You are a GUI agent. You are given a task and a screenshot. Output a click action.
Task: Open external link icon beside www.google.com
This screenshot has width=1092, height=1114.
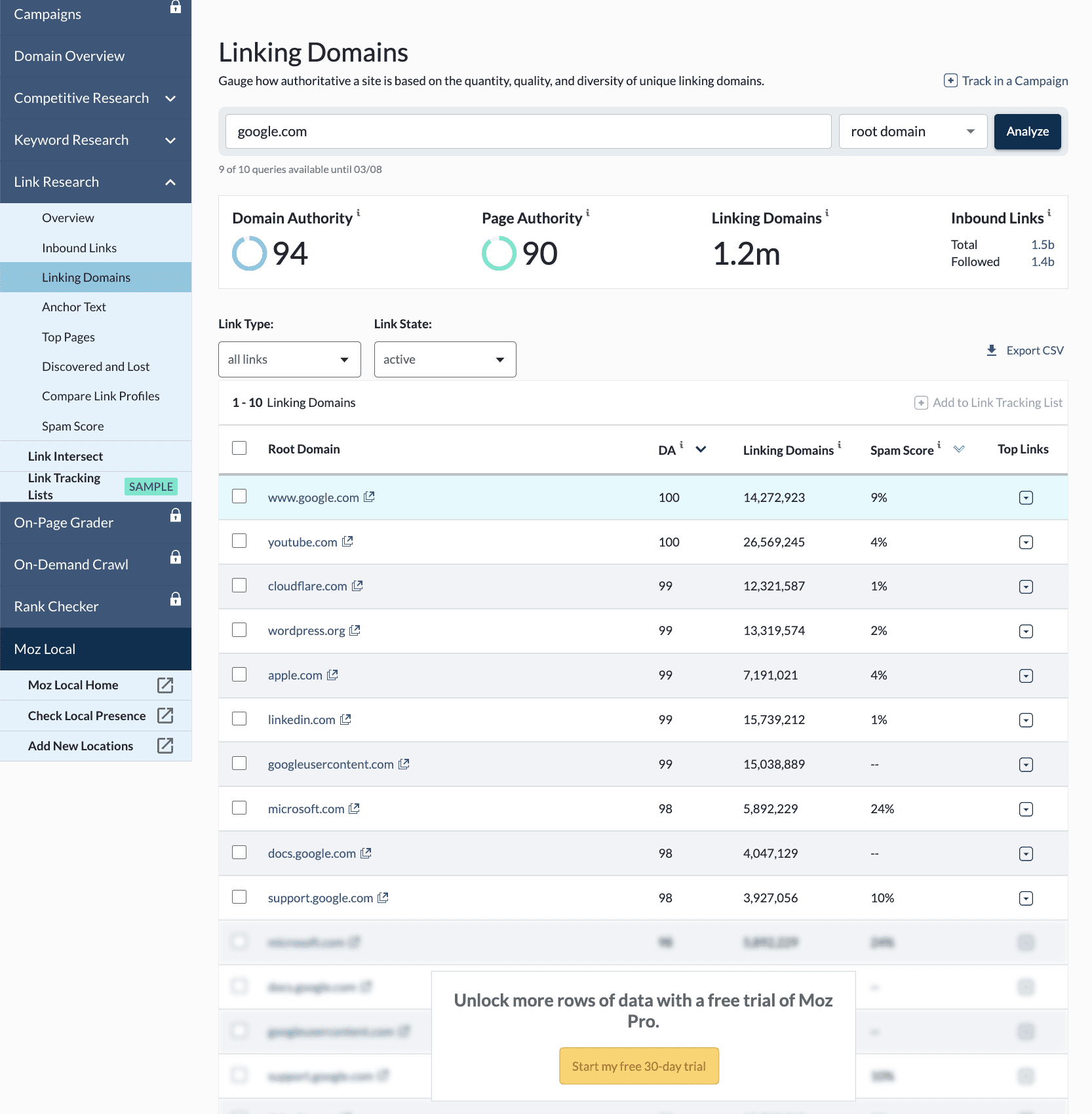point(369,497)
